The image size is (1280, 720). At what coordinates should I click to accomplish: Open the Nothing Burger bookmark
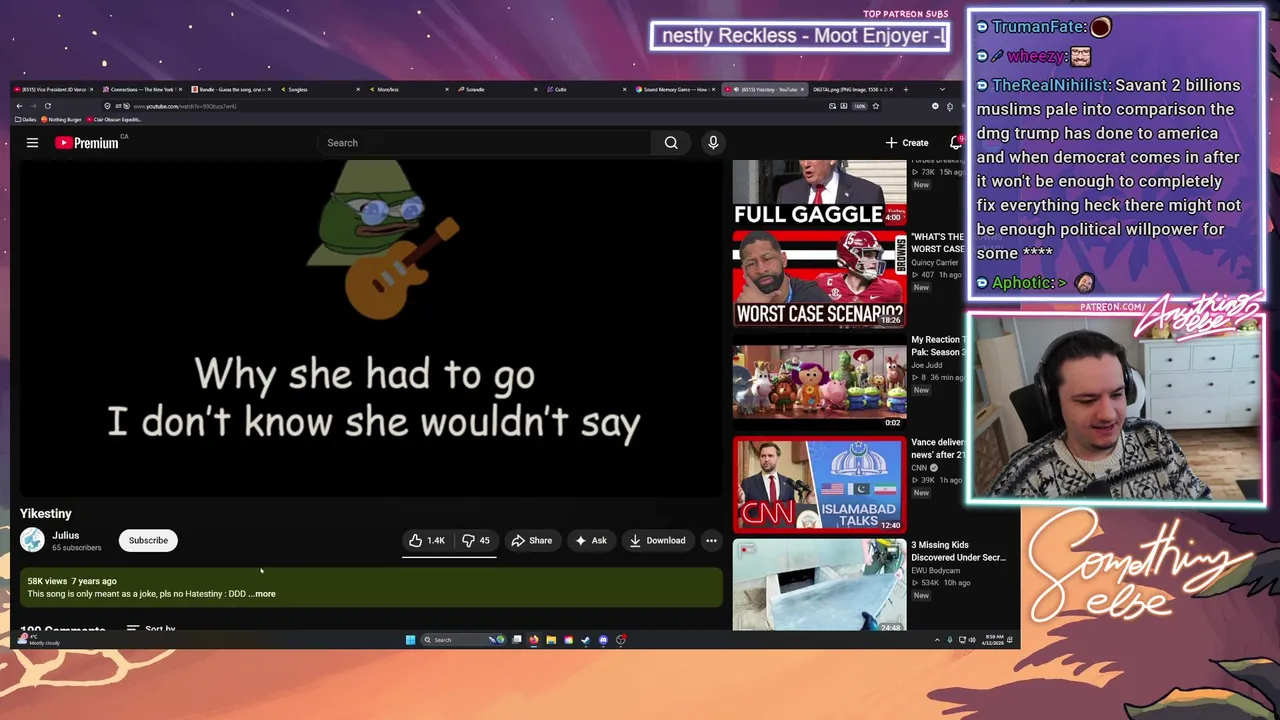pos(61,120)
